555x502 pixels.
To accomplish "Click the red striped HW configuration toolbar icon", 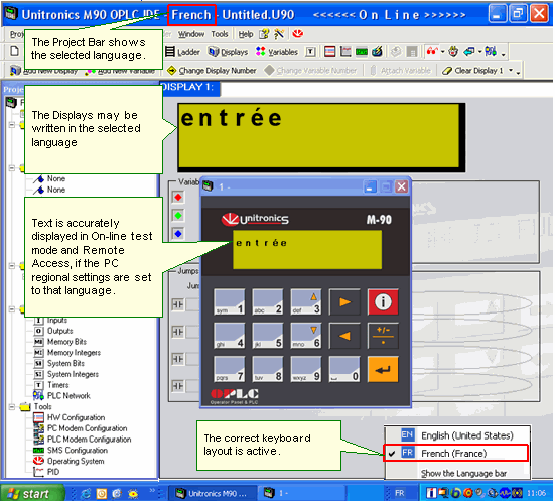I will point(329,52).
